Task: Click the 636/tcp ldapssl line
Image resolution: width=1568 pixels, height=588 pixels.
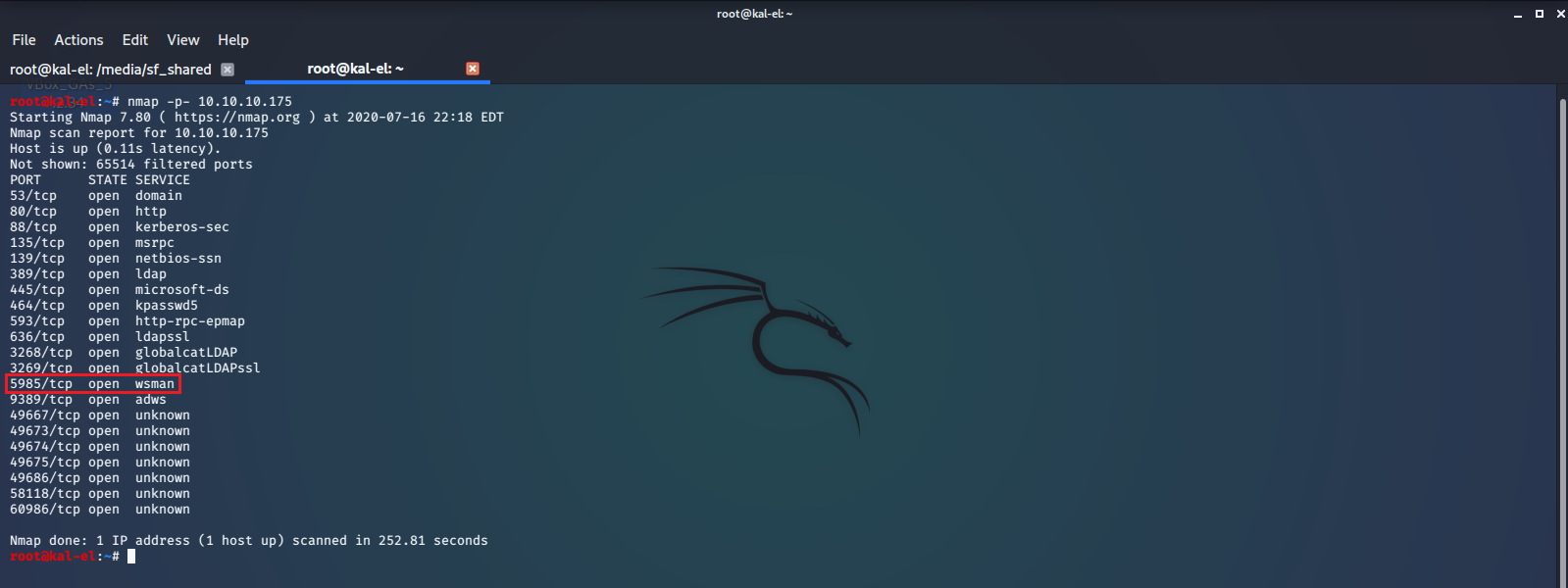Action: pos(100,337)
